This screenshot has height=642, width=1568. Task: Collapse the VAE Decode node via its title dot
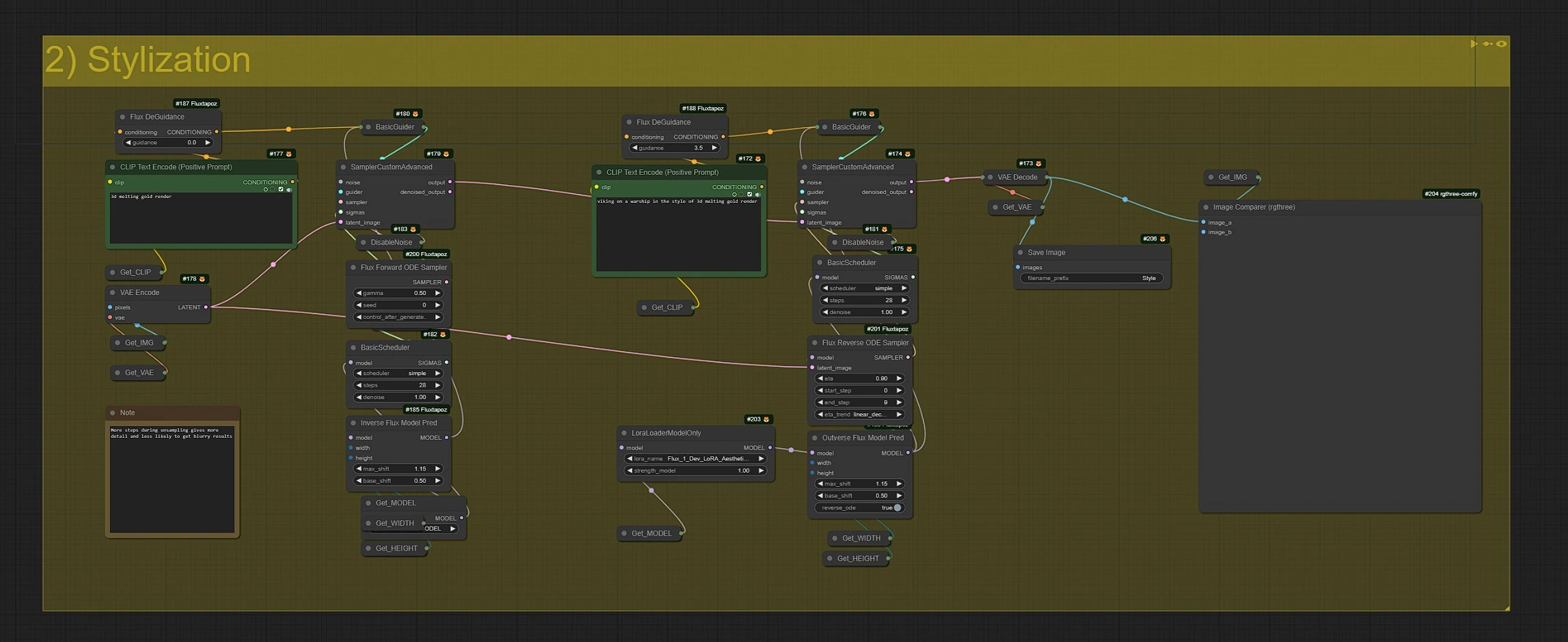pyautogui.click(x=990, y=178)
